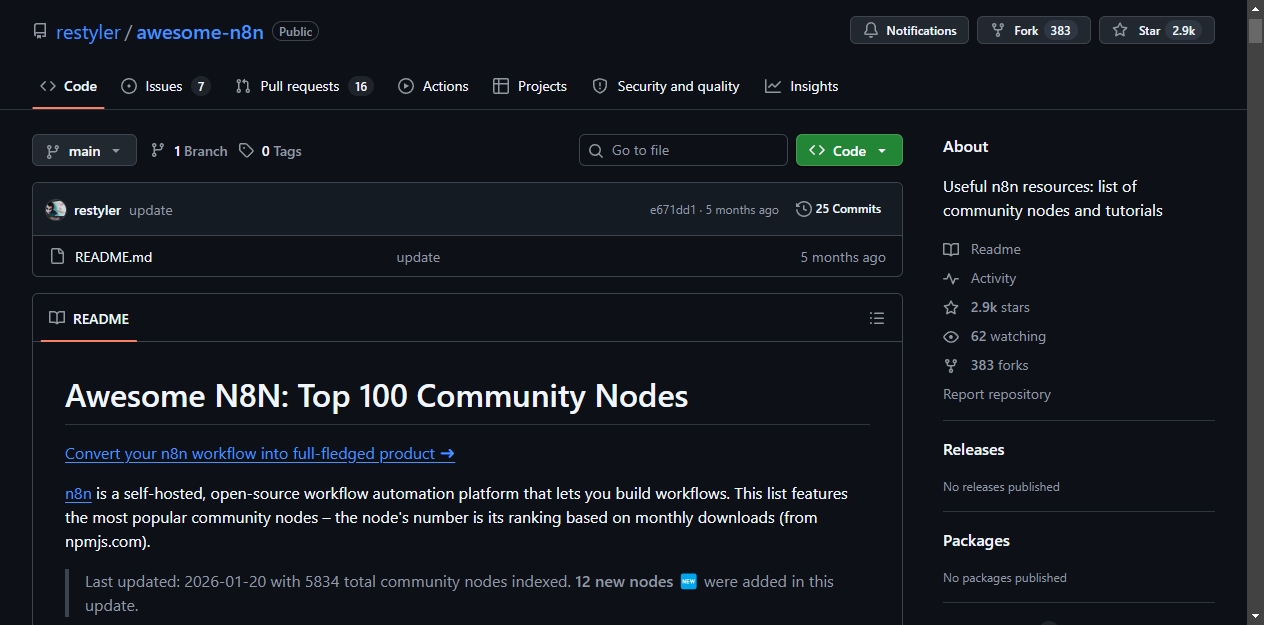This screenshot has height=625, width=1264.
Task: Select the README tab in file viewer
Action: click(x=89, y=318)
